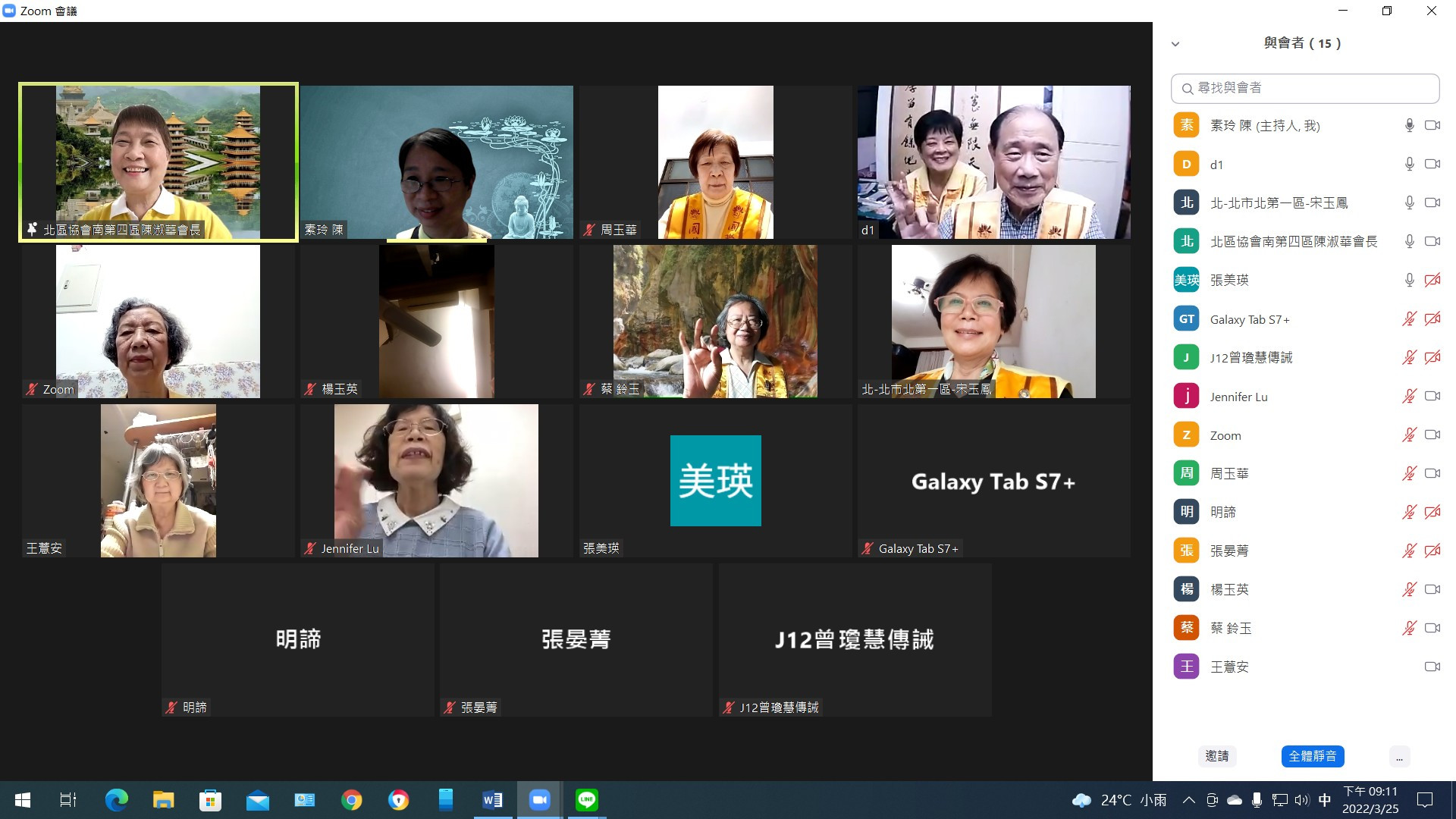
Task: Click the 周 avatar for 周玉華
Action: coord(1186,473)
